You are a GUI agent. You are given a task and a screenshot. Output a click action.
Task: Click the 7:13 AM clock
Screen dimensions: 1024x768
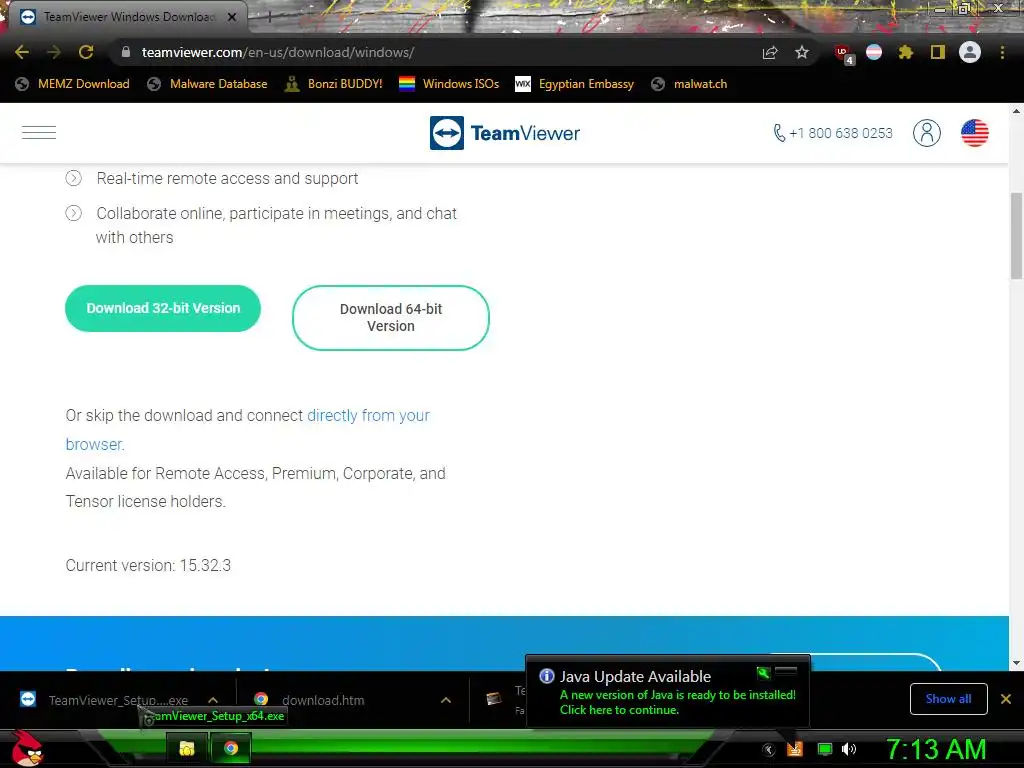935,750
